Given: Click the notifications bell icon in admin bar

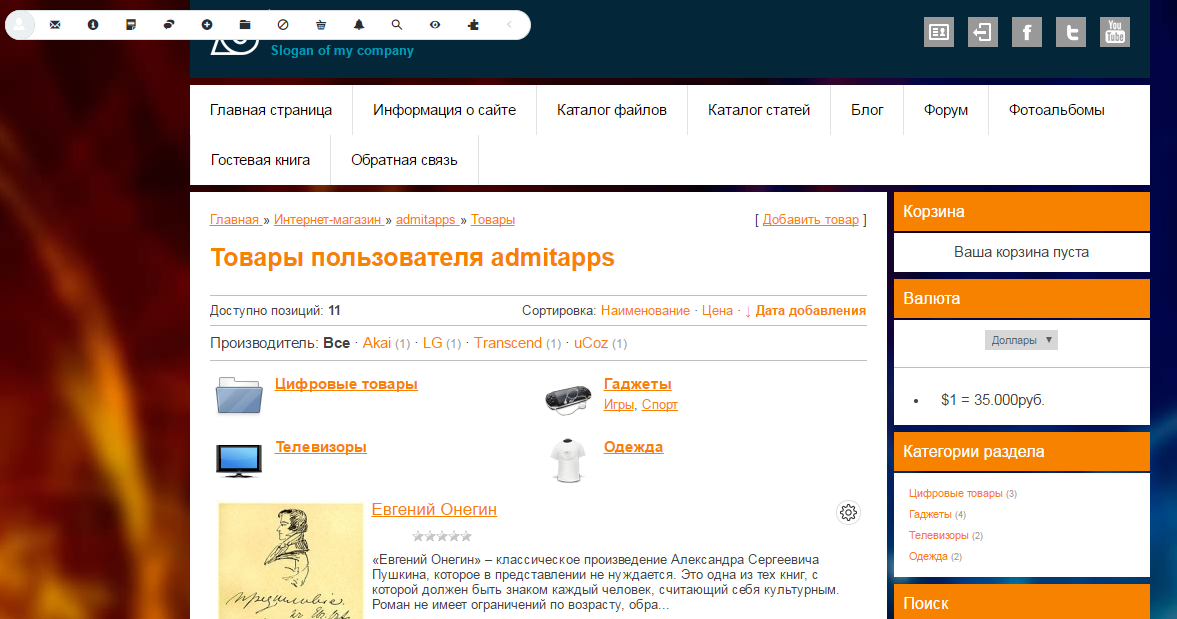Looking at the screenshot, I should point(358,24).
